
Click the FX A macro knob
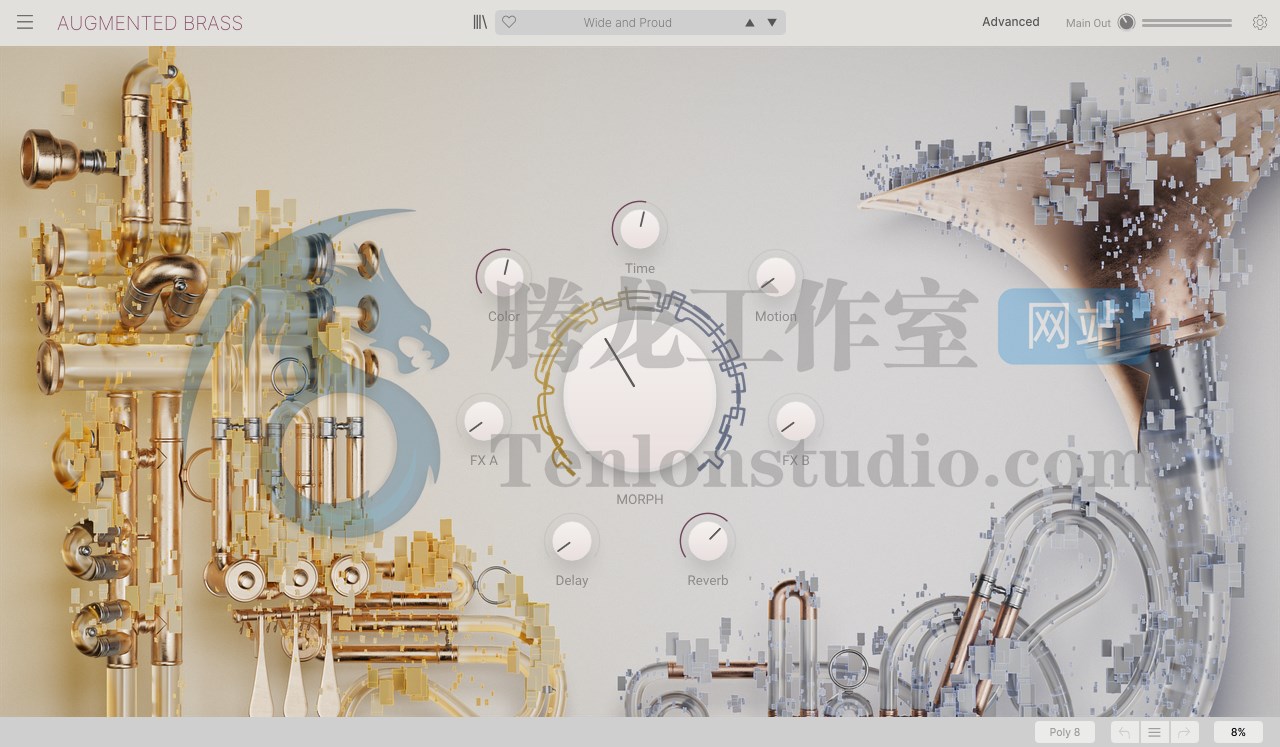pyautogui.click(x=484, y=421)
